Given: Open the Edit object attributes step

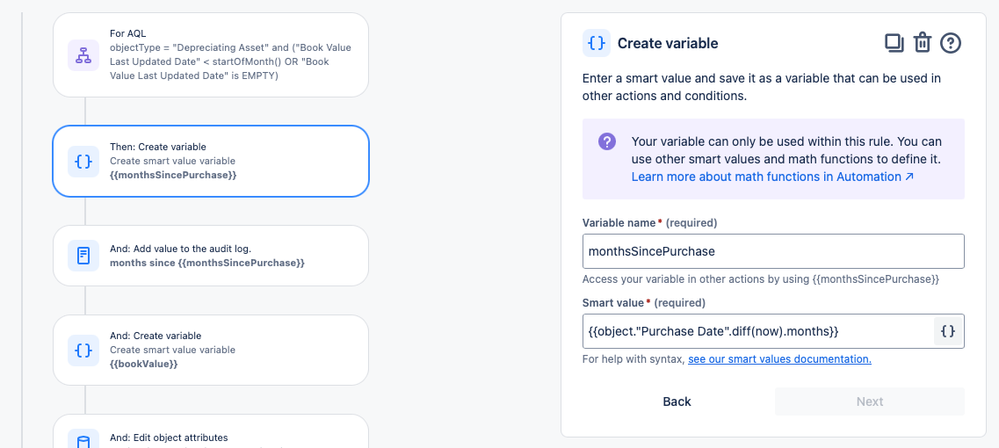Looking at the screenshot, I should 228,436.
